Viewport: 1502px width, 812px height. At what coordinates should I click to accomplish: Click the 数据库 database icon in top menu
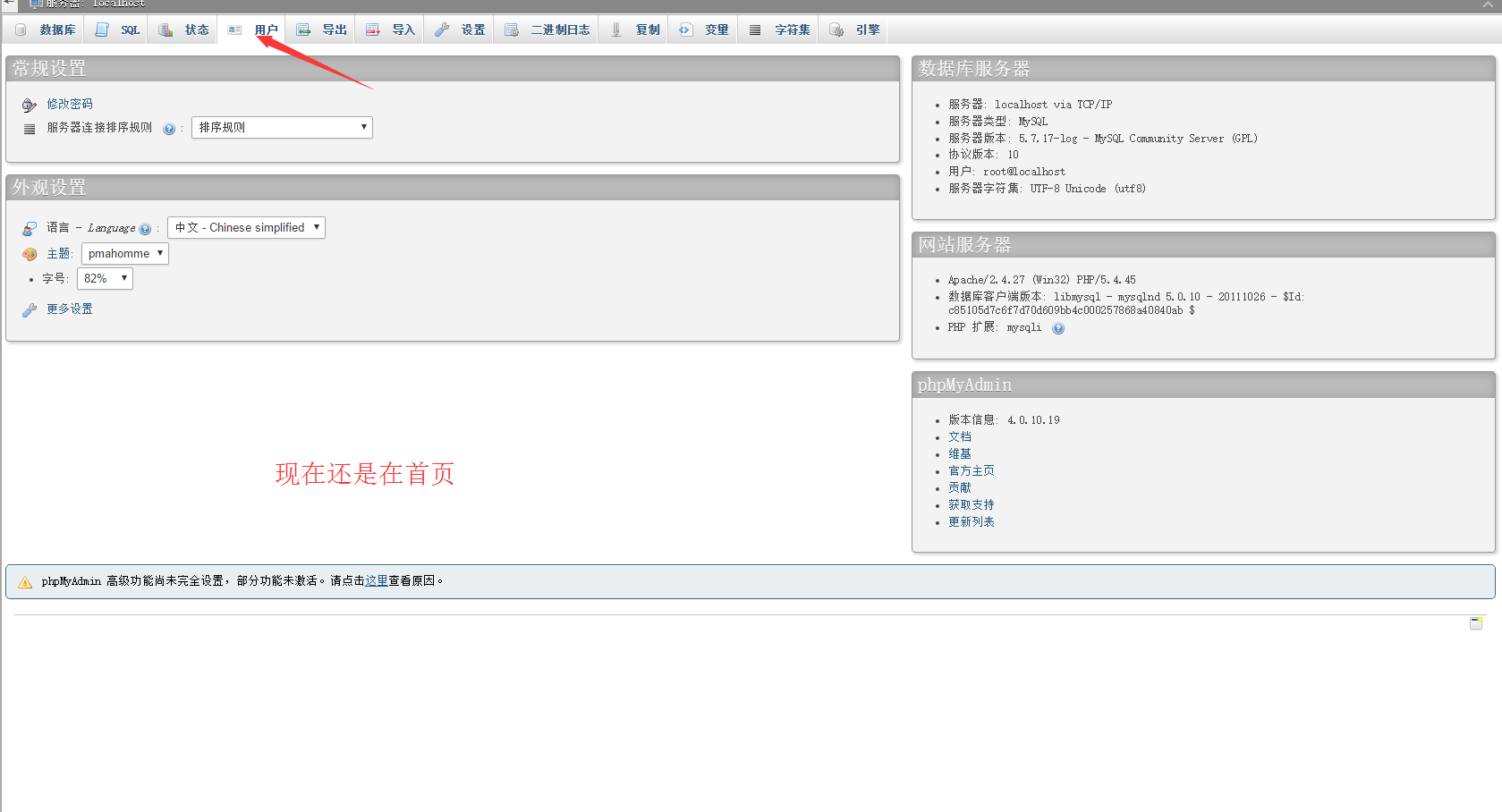21,30
